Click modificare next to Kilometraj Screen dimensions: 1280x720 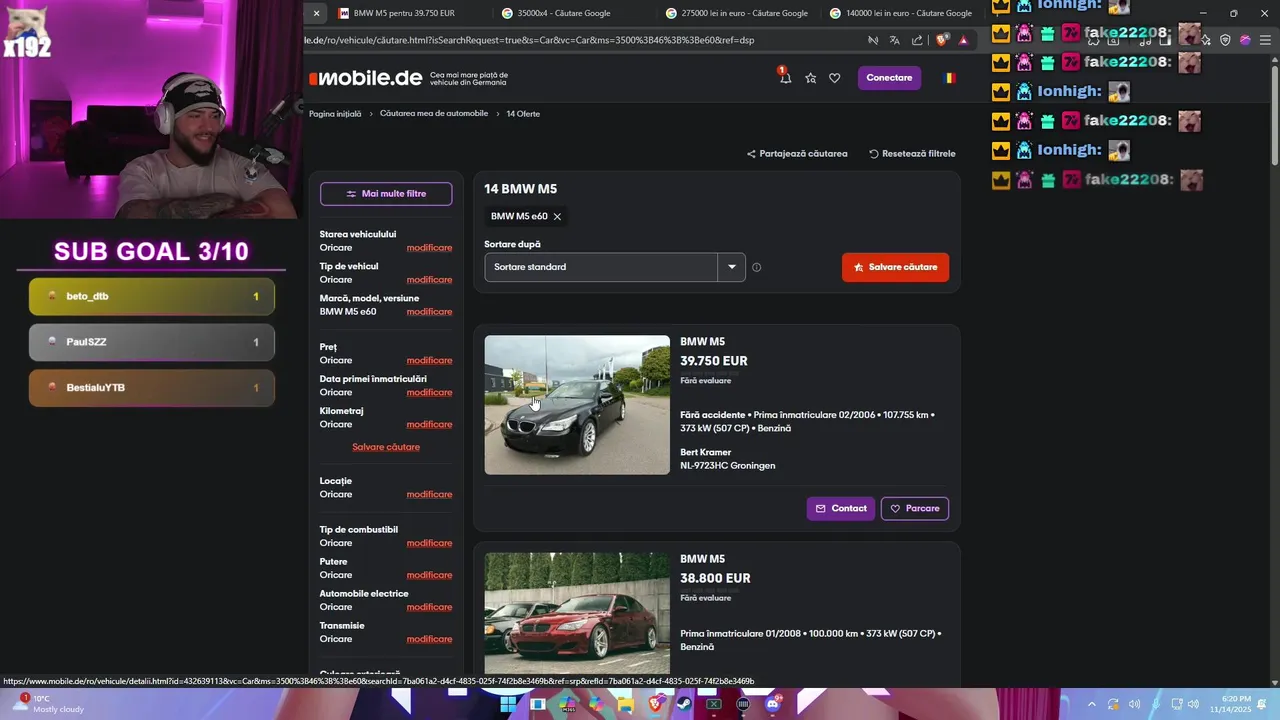point(429,424)
